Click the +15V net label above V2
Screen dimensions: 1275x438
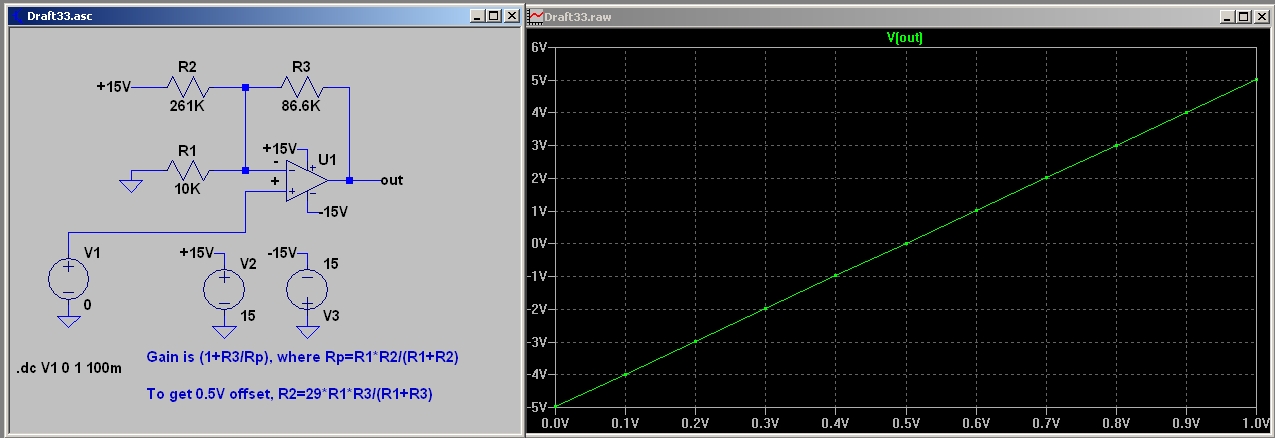pyautogui.click(x=198, y=251)
